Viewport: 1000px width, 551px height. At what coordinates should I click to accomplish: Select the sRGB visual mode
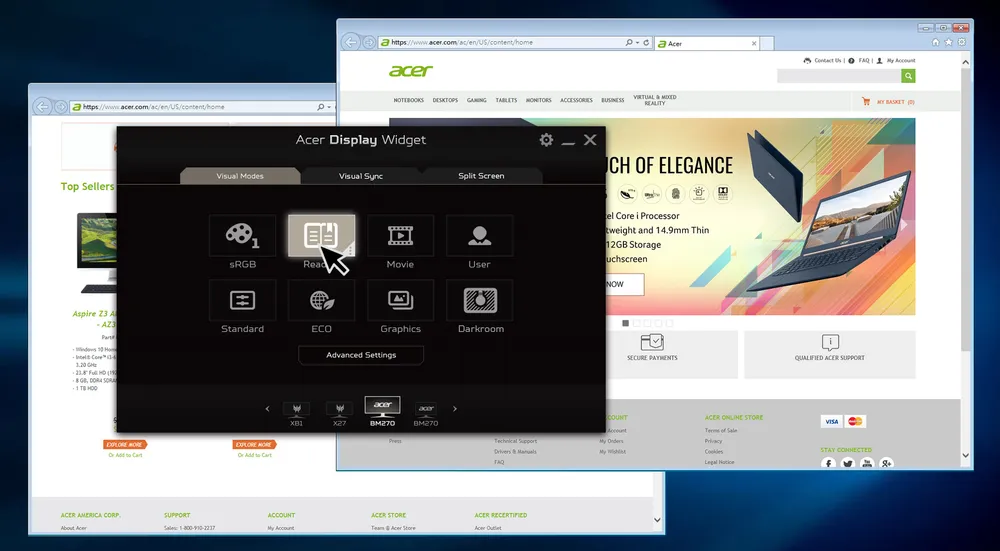tap(242, 236)
